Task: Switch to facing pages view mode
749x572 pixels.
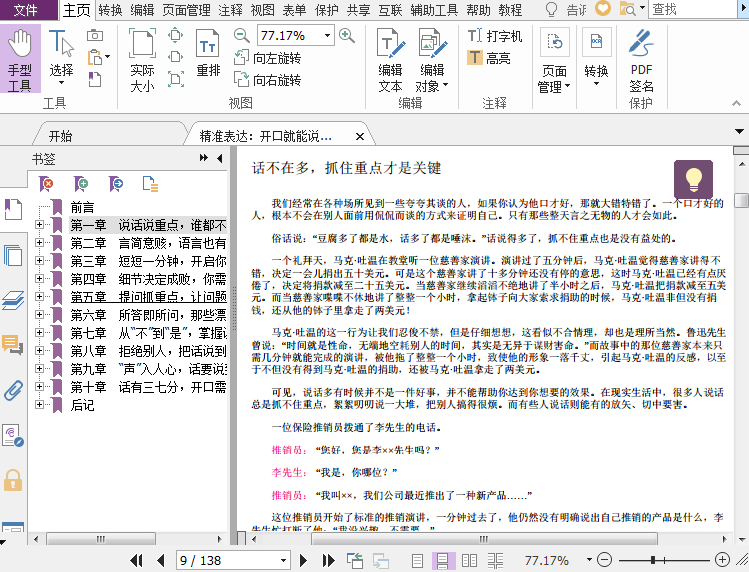Action: tap(469, 561)
